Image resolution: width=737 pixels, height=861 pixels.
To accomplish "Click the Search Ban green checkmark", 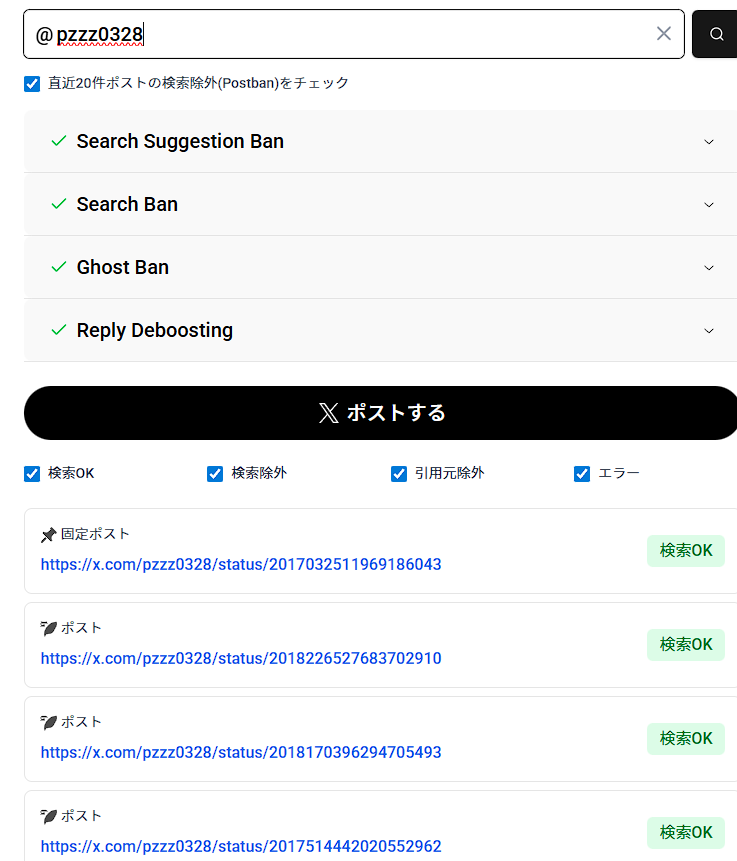I will (59, 204).
